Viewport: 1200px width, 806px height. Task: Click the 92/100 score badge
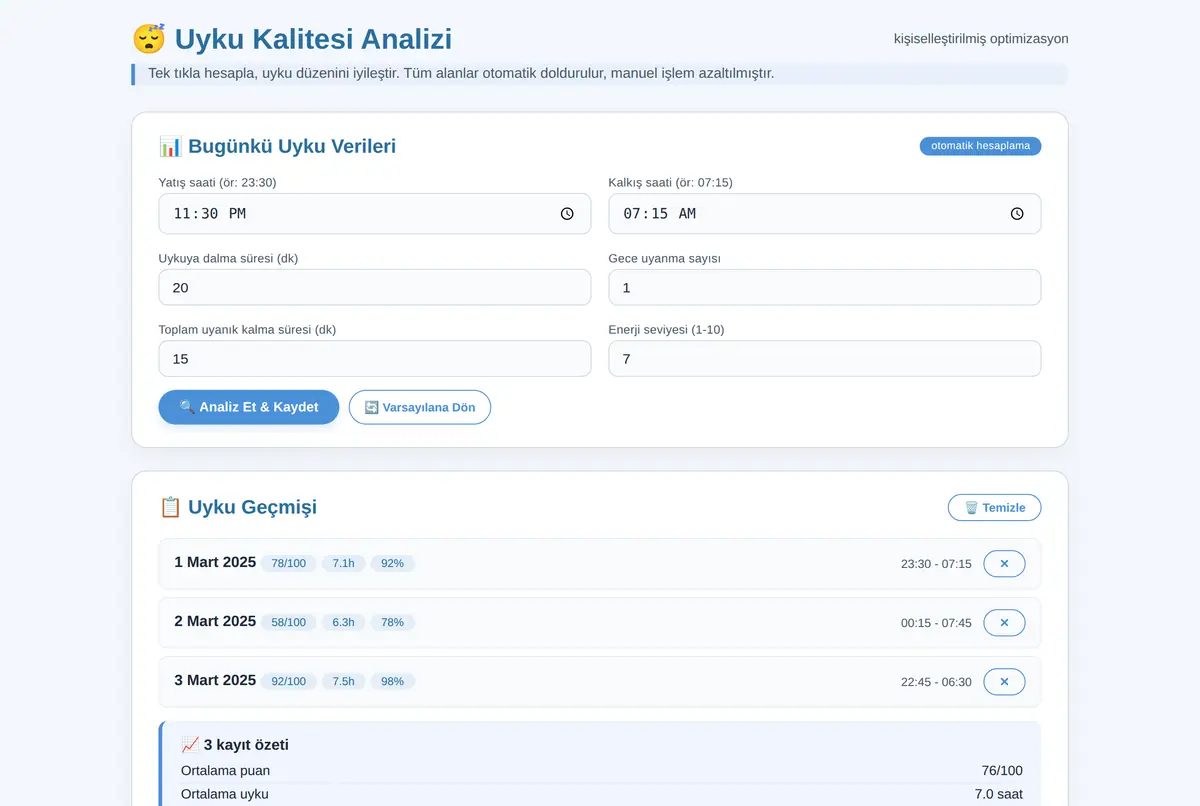(289, 682)
